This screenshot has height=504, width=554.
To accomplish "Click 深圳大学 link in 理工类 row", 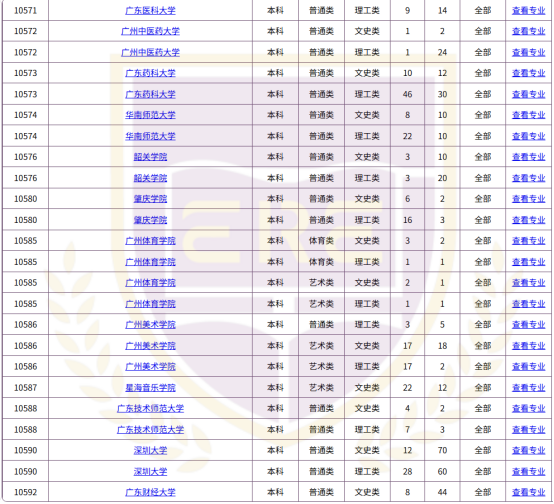I will pos(150,471).
